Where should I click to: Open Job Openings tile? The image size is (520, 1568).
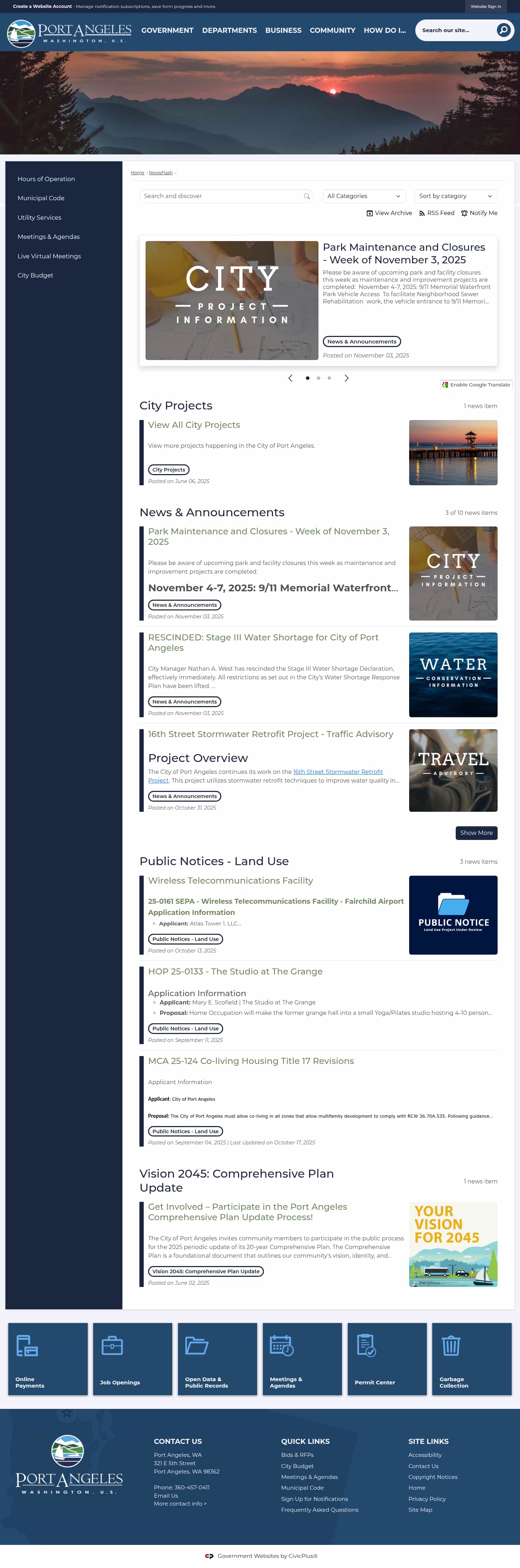(133, 1359)
